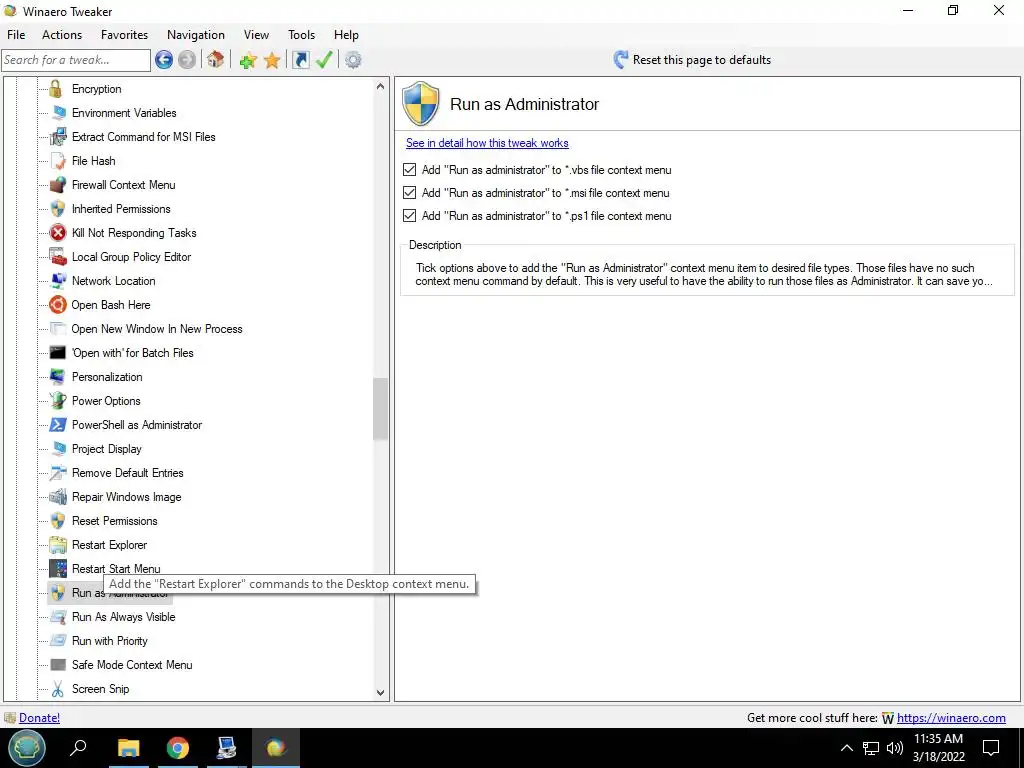Click the tree scrollbar down arrow
Viewport: 1024px width, 768px height.
[381, 693]
